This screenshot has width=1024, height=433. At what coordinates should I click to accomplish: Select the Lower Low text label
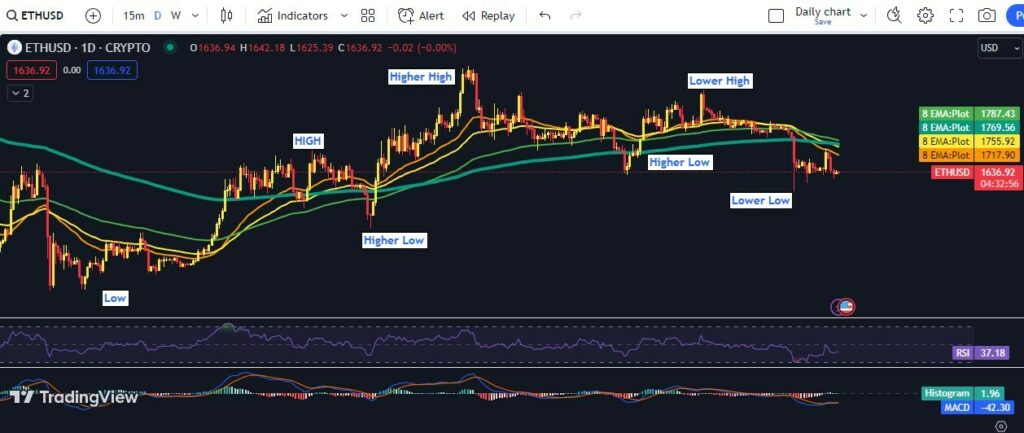[761, 200]
